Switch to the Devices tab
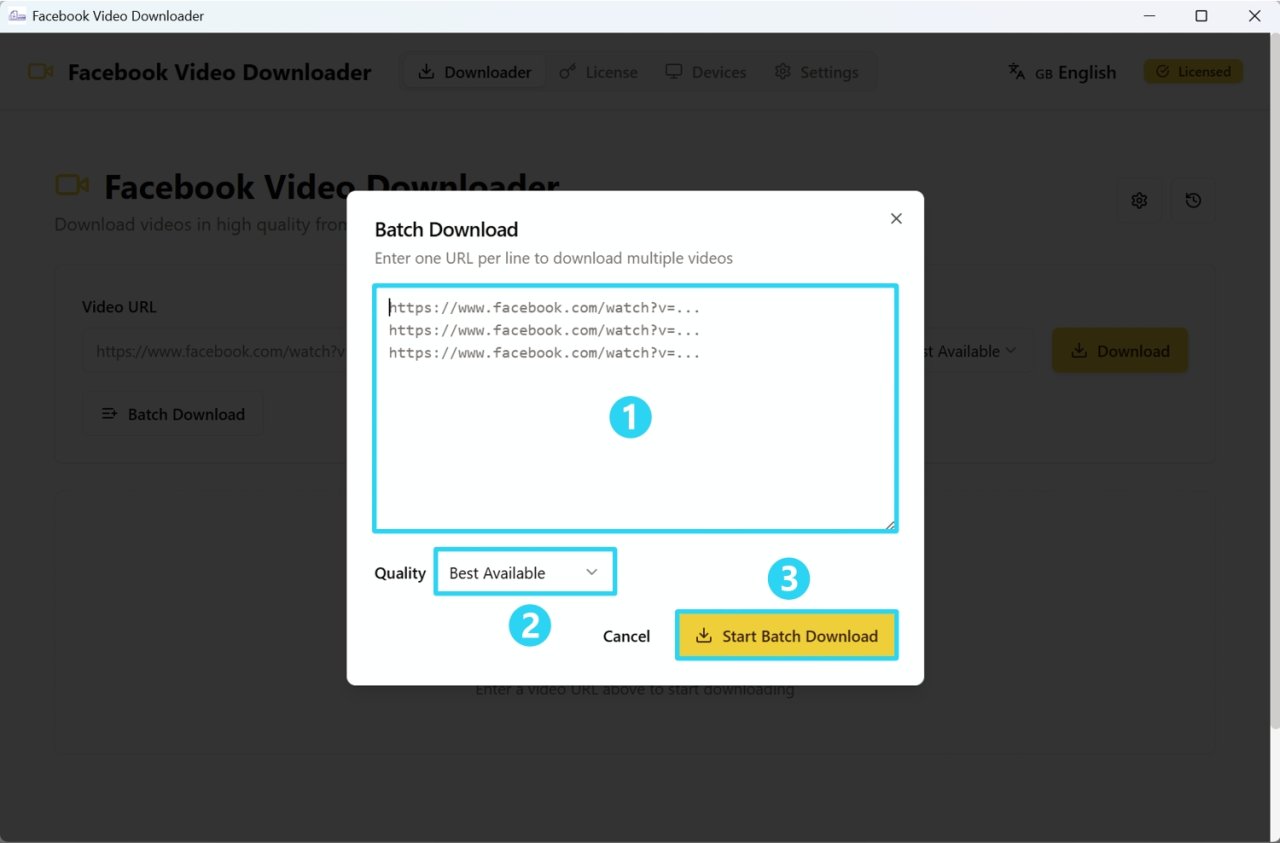1280x843 pixels. click(706, 71)
